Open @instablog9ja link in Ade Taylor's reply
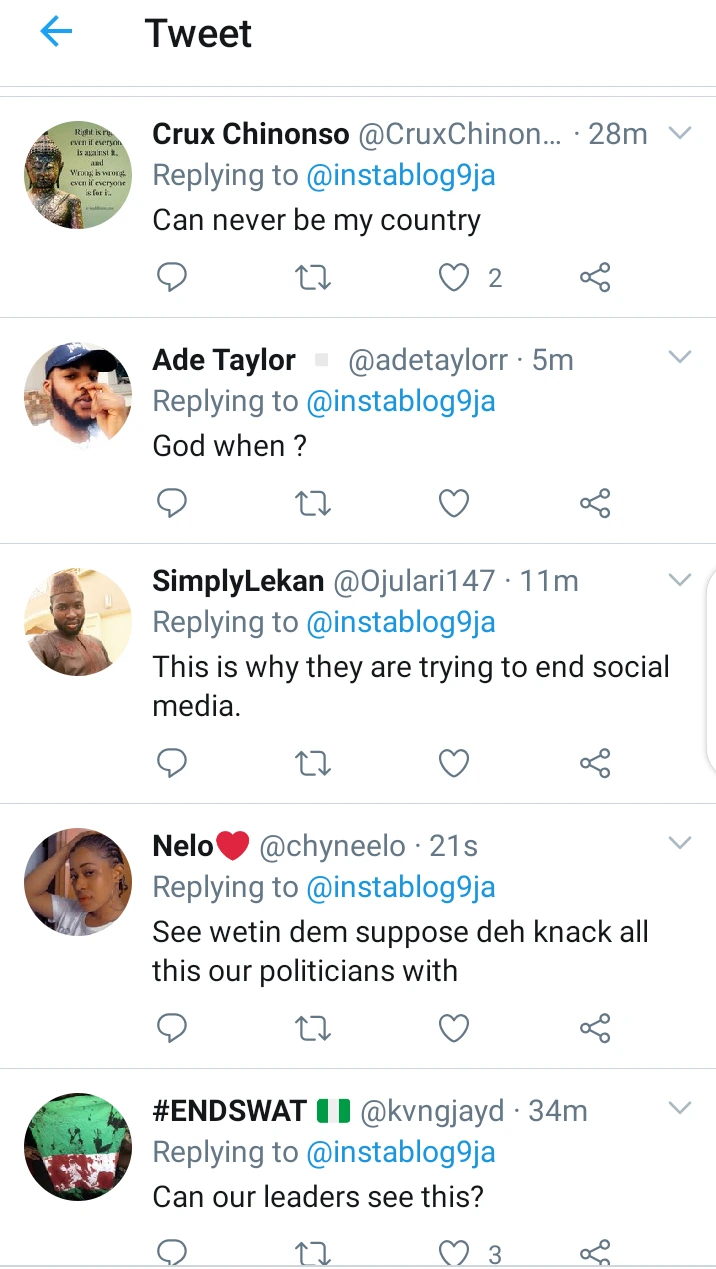Image resolution: width=716 pixels, height=1269 pixels. click(400, 402)
